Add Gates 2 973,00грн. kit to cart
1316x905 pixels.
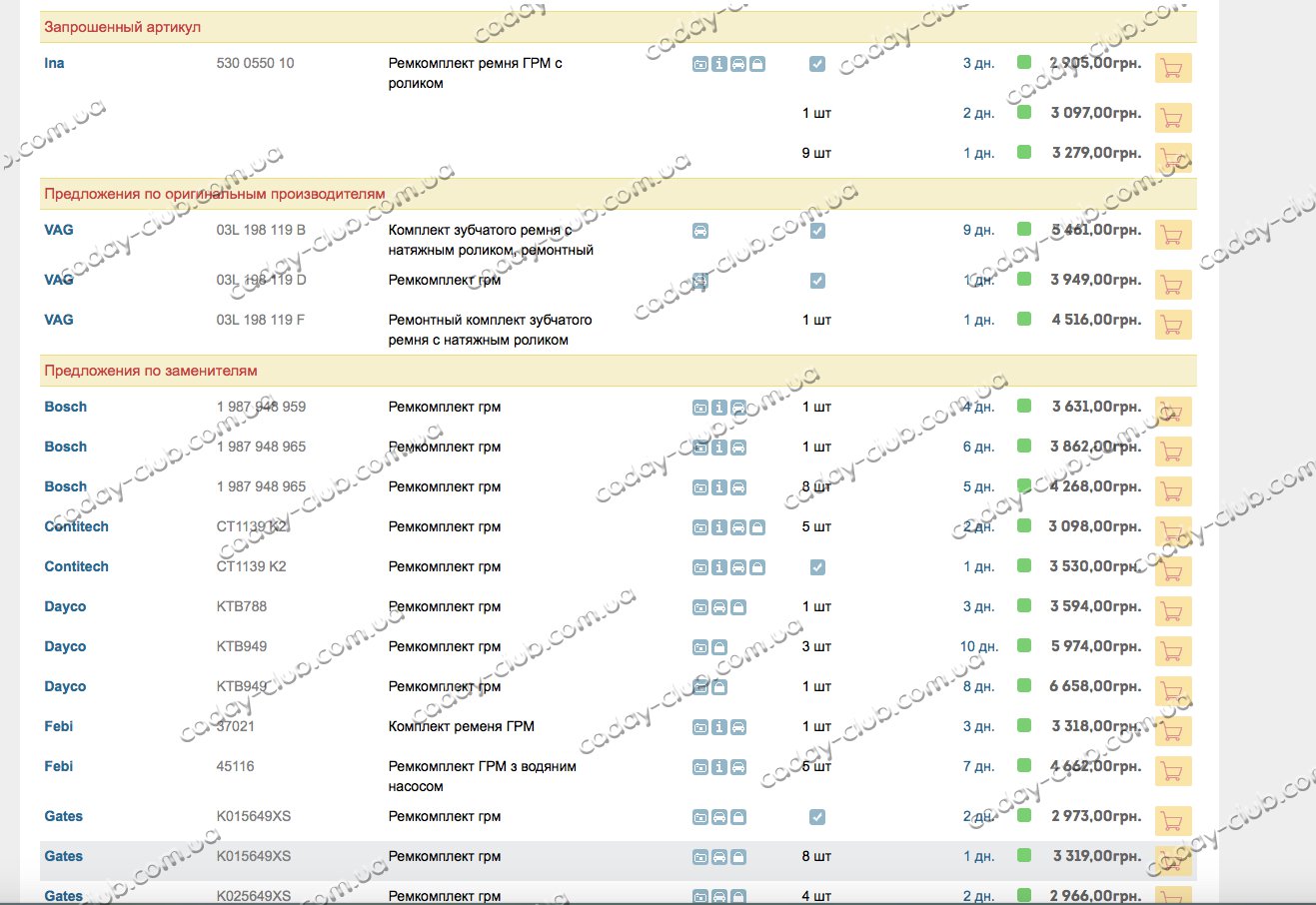(x=1173, y=821)
